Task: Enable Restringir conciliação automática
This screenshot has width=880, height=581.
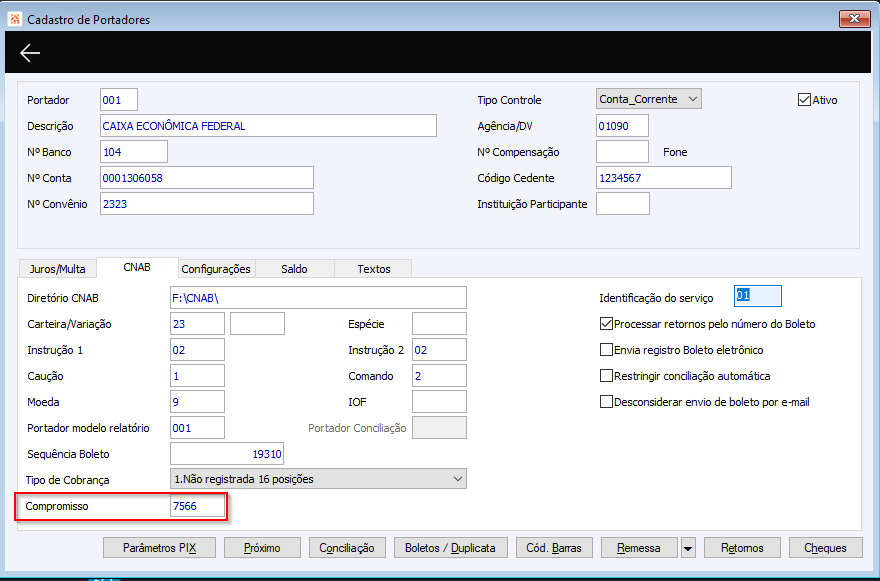Action: [x=606, y=376]
